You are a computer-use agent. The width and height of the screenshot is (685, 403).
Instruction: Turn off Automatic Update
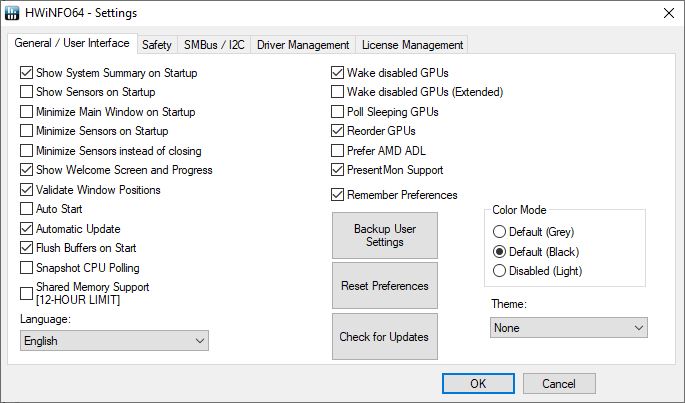coord(27,228)
